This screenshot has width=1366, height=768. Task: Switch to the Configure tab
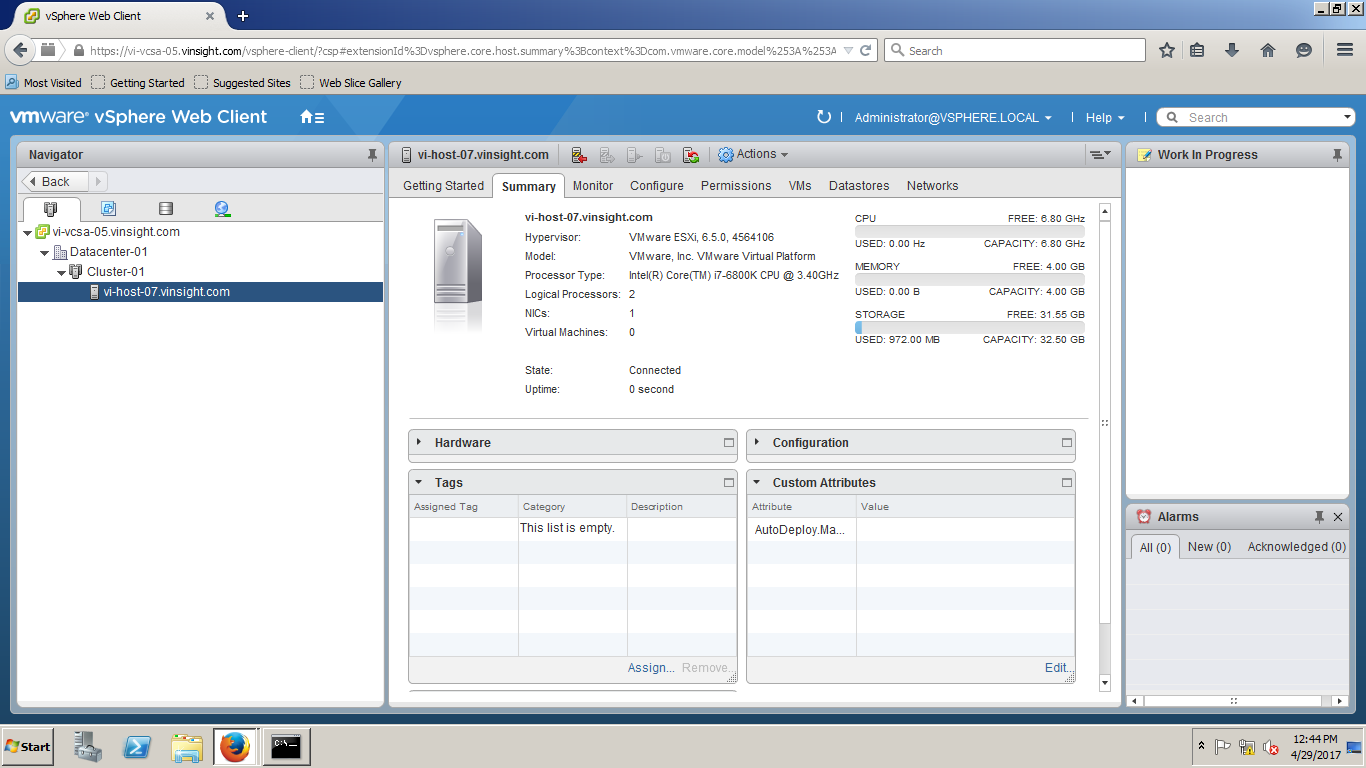[x=657, y=186]
